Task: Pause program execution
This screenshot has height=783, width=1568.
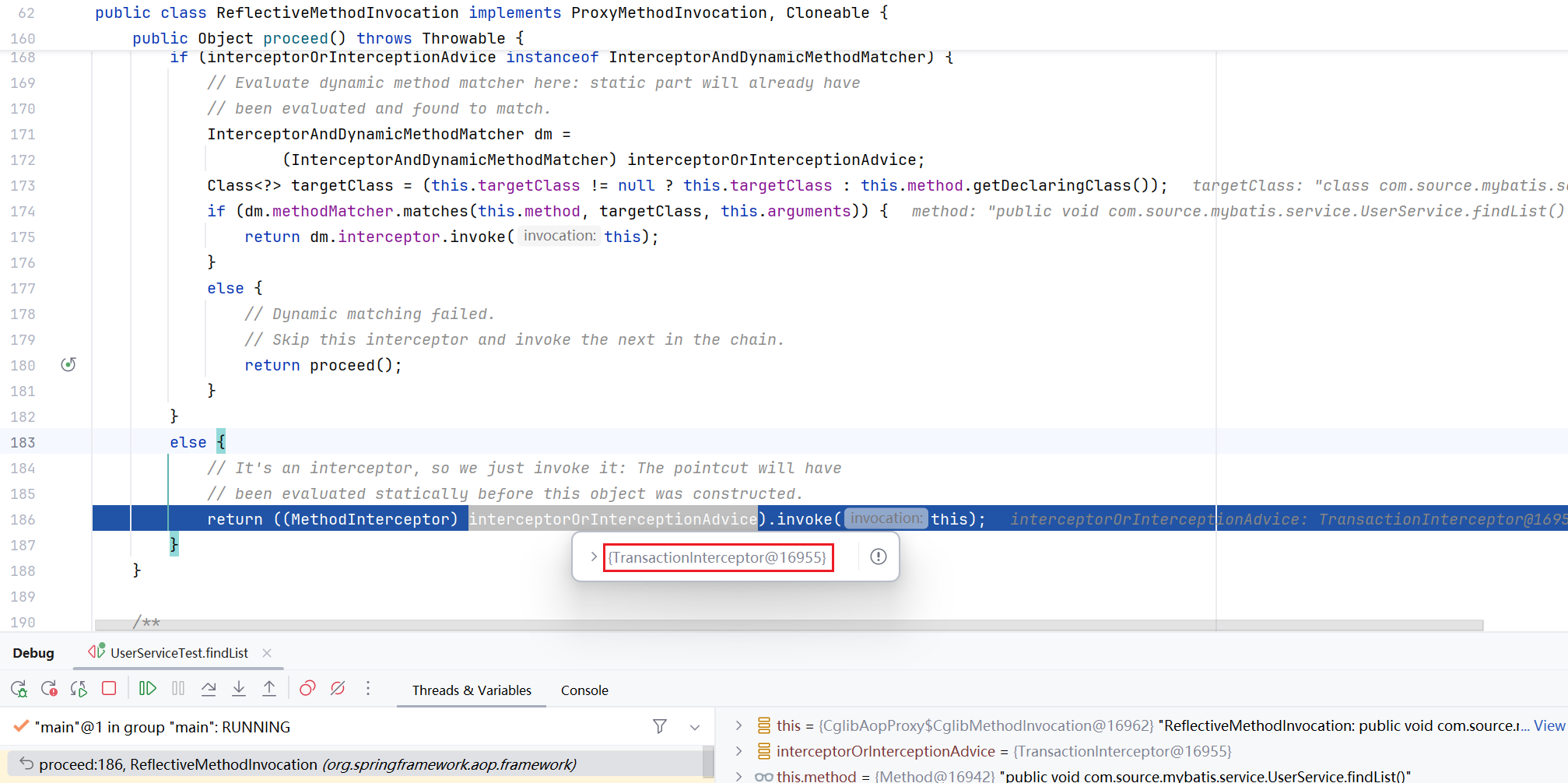Action: coord(178,689)
